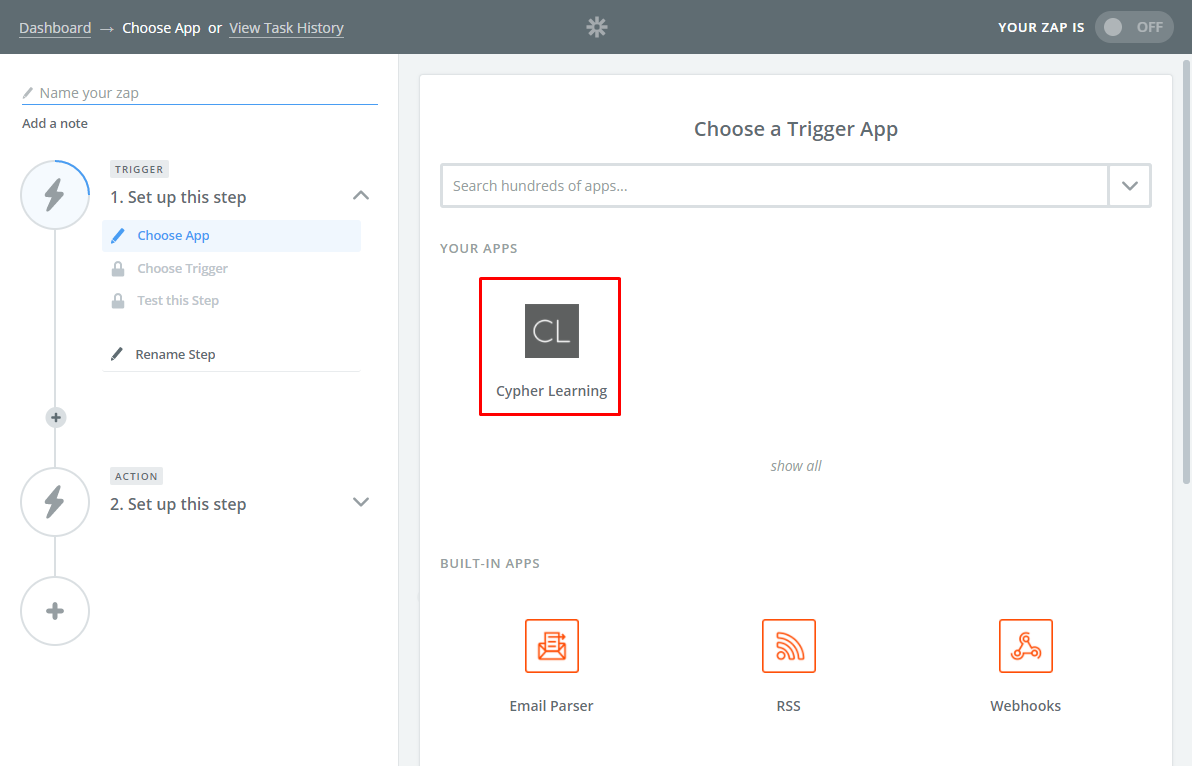Click the Email Parser label
Image resolution: width=1192 pixels, height=766 pixels.
pos(551,706)
